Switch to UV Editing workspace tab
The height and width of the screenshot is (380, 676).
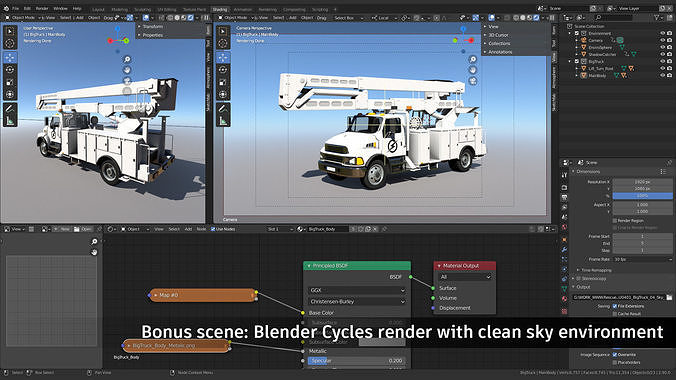(166, 9)
